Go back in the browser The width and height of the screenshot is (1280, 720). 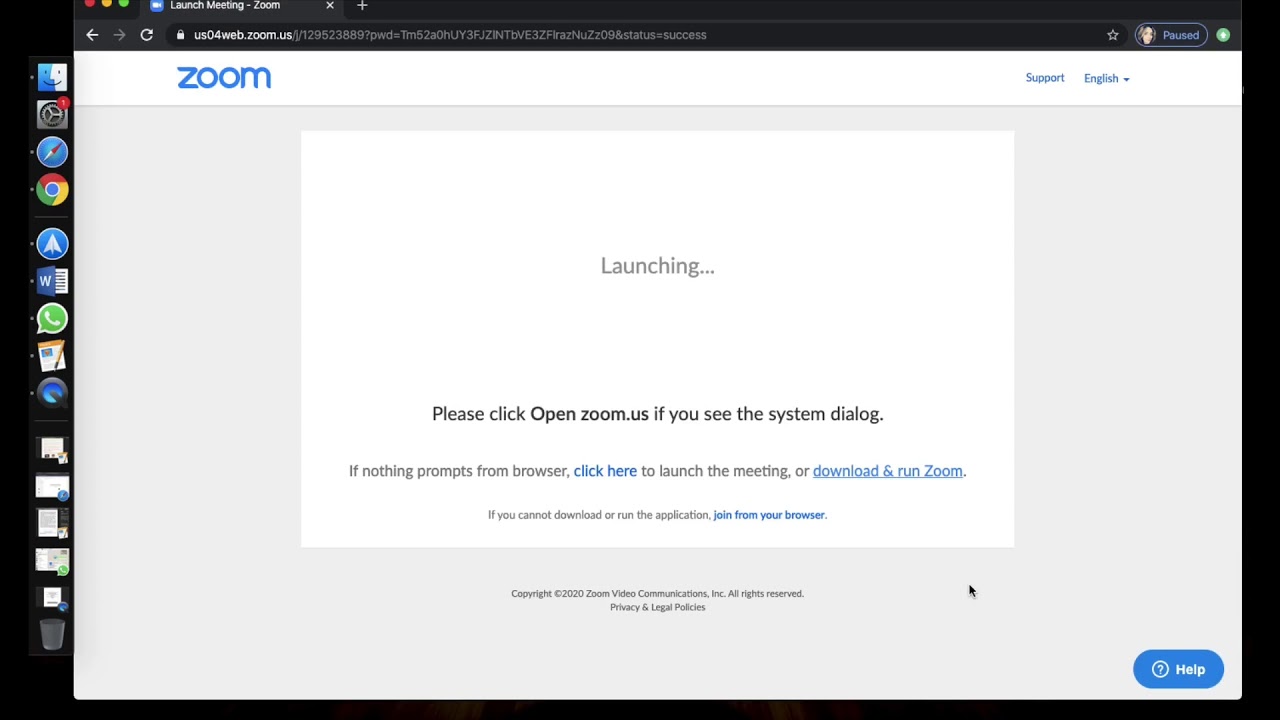(92, 35)
